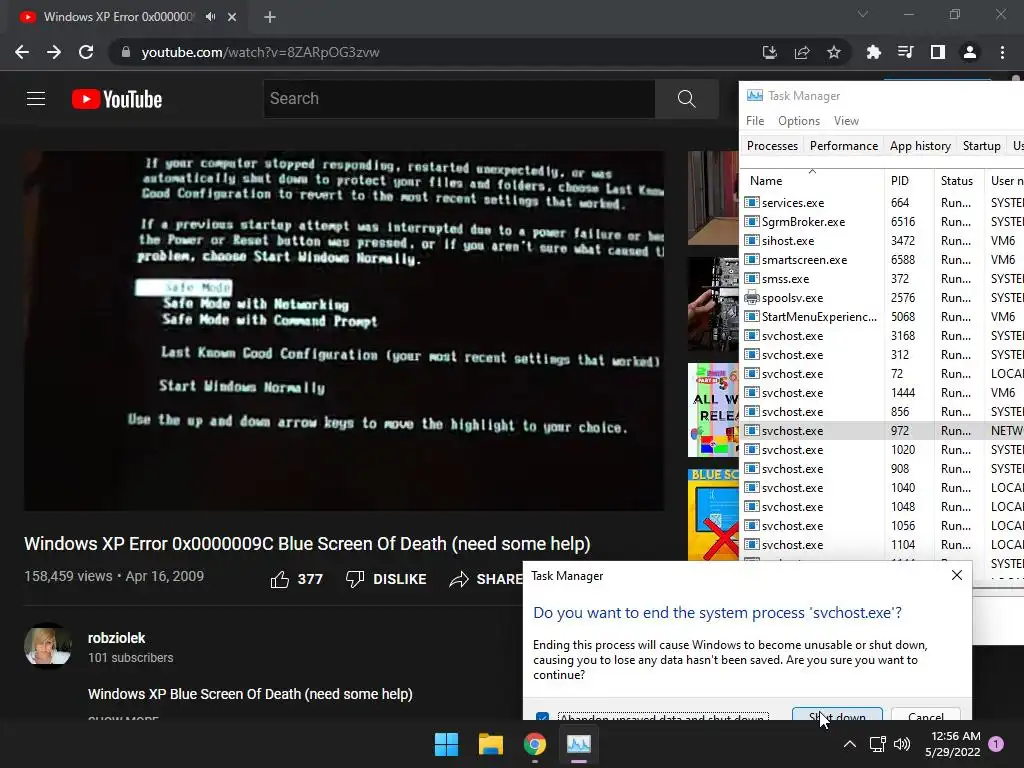The image size is (1024, 768).
Task: Select services.exe process row
Action: [x=882, y=202]
